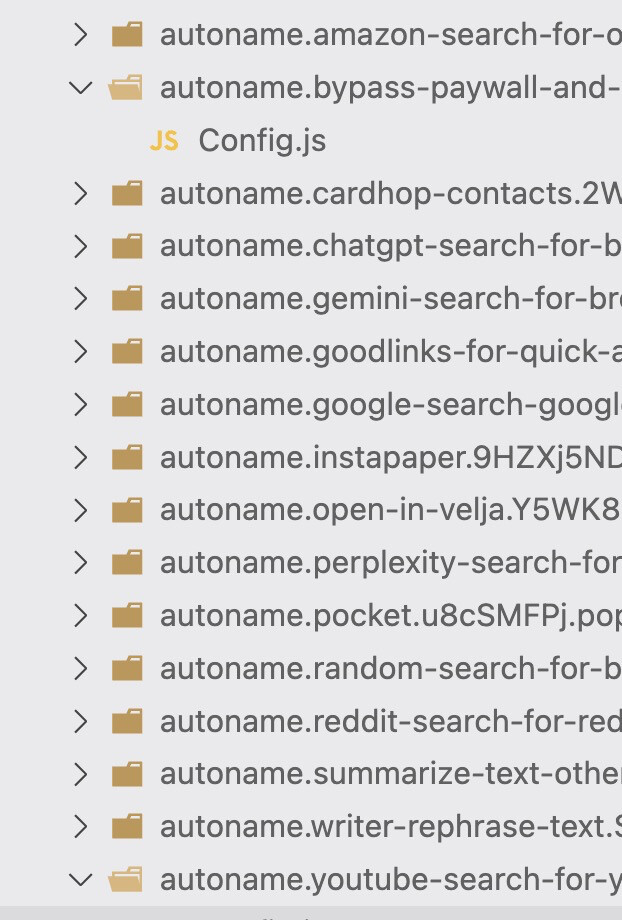Image resolution: width=622 pixels, height=920 pixels.
Task: Select the autoname.google-search row
Action: pyautogui.click(x=311, y=405)
